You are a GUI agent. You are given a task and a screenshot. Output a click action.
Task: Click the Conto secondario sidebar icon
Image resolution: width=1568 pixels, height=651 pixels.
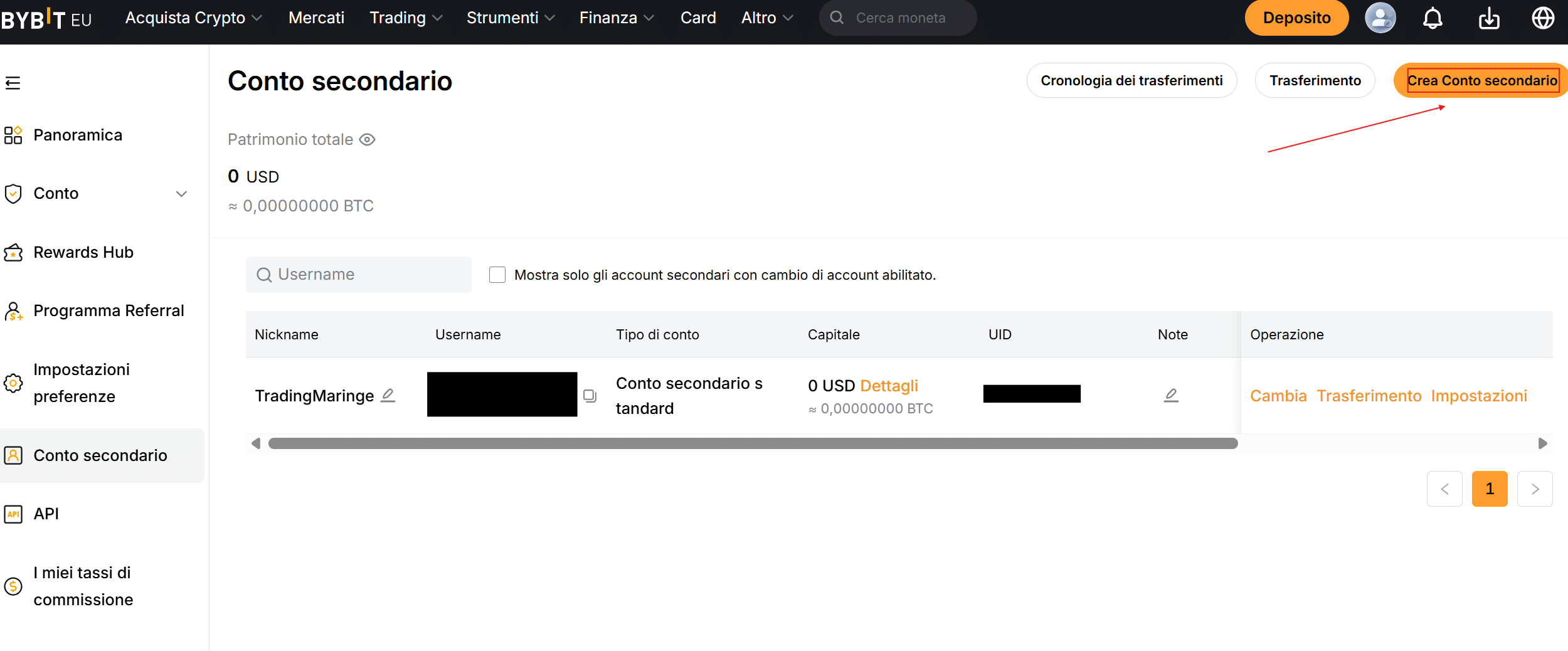13,455
